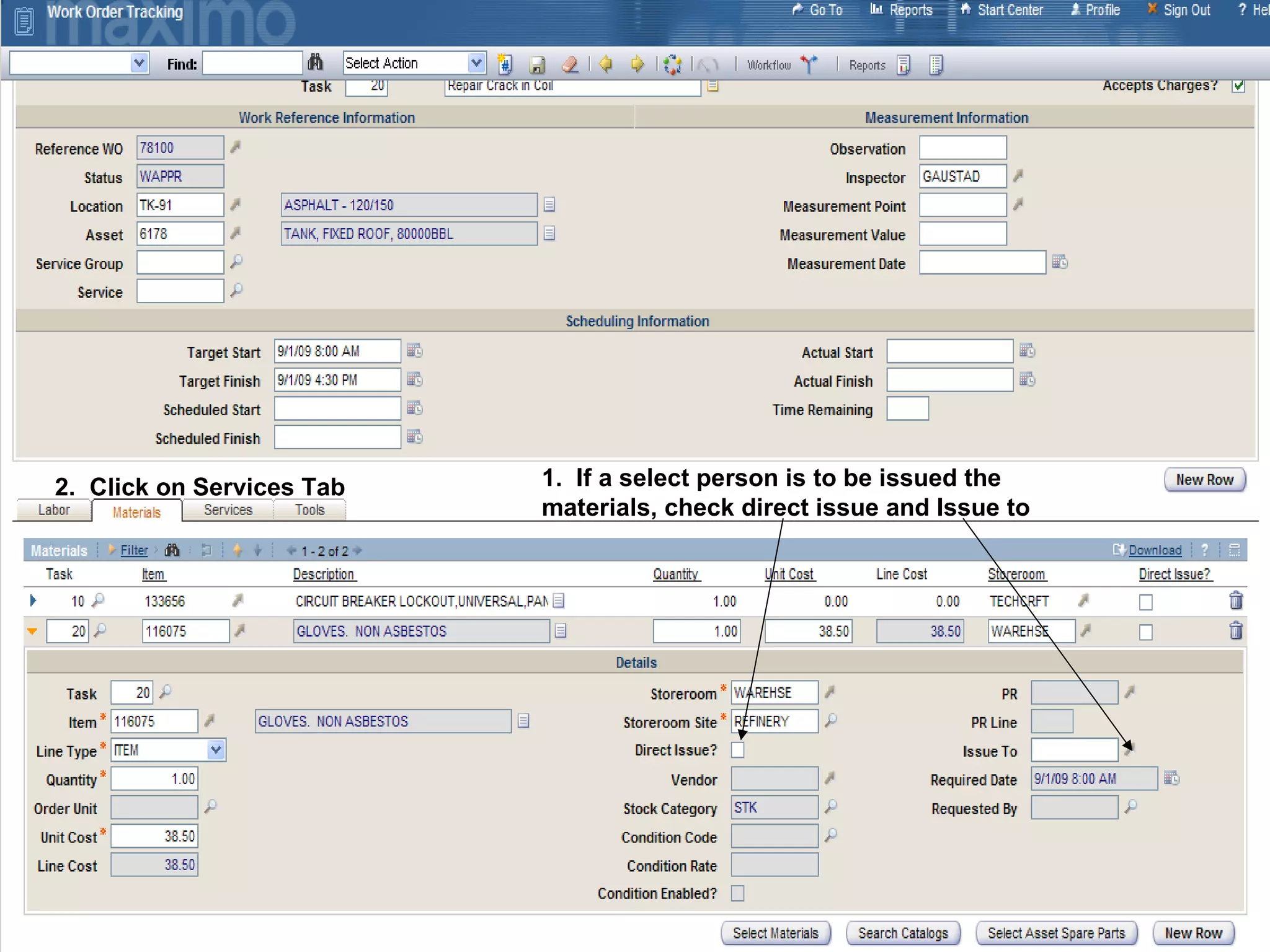Delete the GLOVES NON ASBESTOS material row
This screenshot has height=952, width=1270.
[1235, 630]
